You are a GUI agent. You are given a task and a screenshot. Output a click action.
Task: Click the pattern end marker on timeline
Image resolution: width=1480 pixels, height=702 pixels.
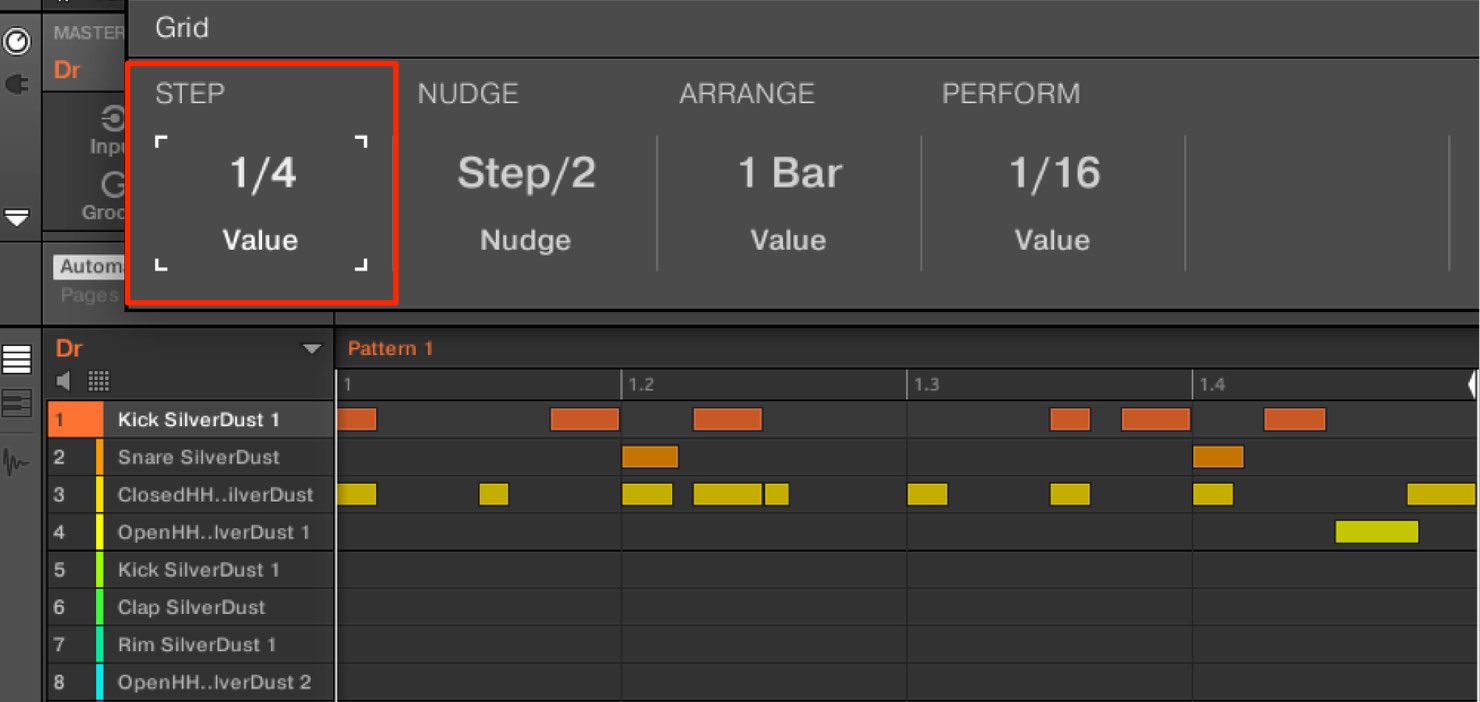pyautogui.click(x=1472, y=384)
